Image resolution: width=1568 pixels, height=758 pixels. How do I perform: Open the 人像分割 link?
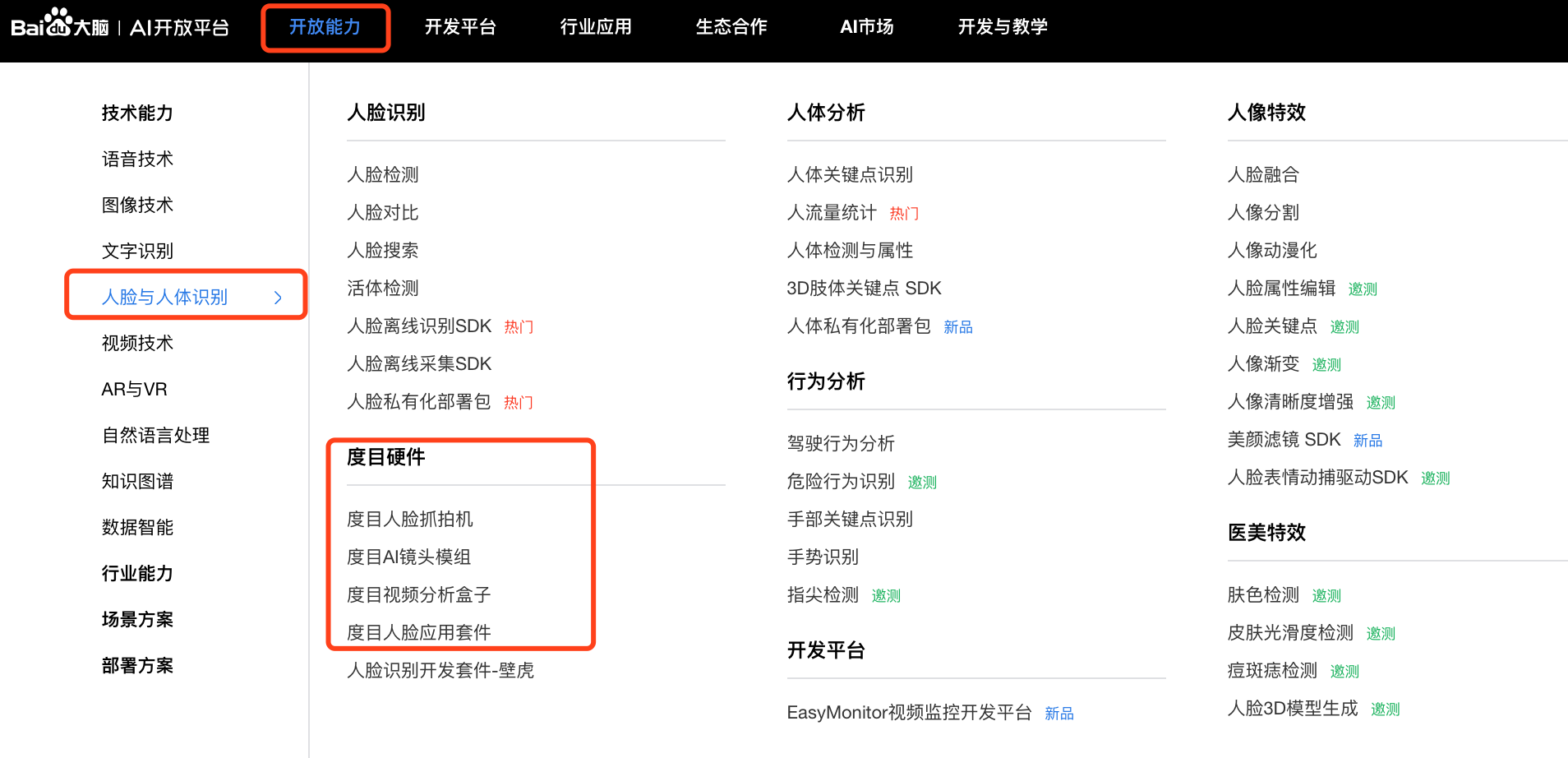click(x=1263, y=212)
